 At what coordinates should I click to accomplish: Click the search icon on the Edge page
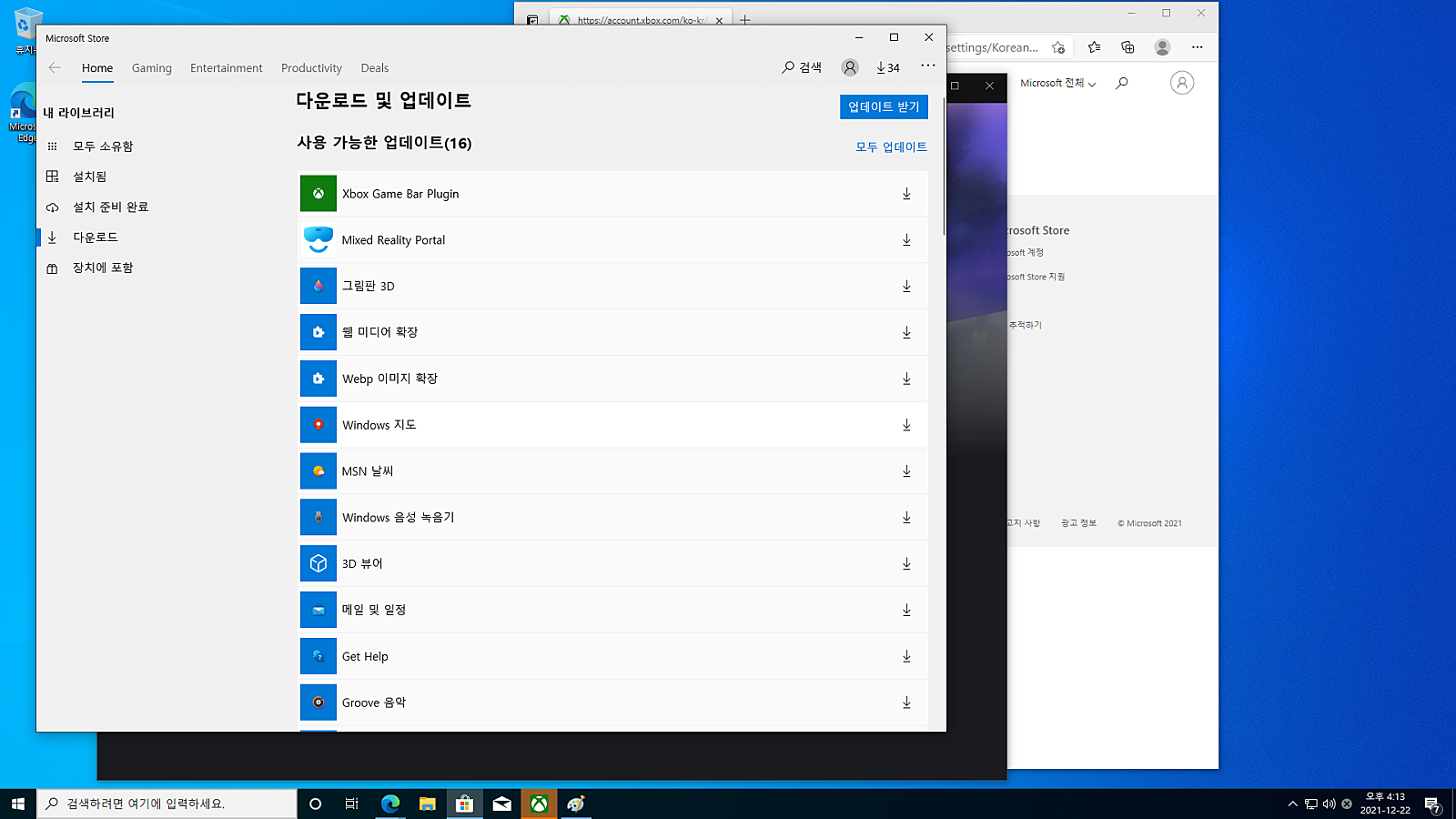(1122, 83)
